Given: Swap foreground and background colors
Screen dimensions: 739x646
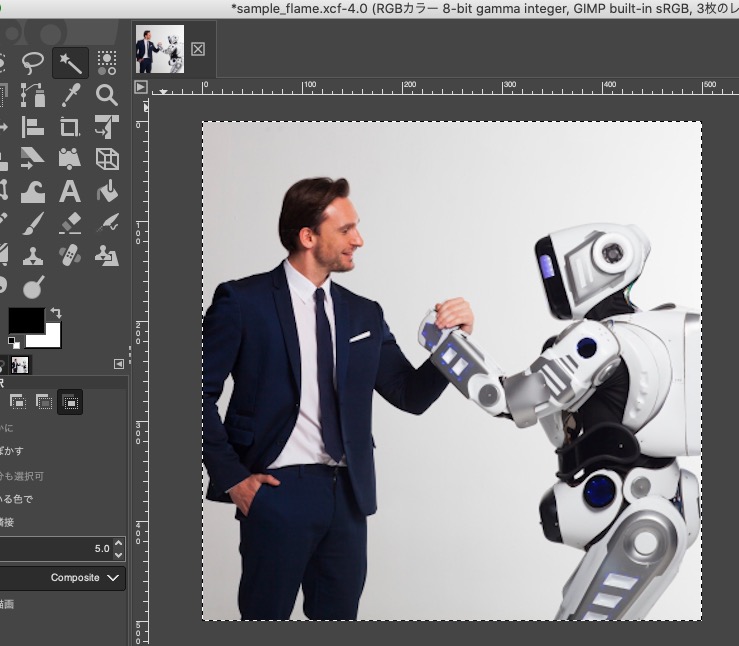Looking at the screenshot, I should pos(56,313).
